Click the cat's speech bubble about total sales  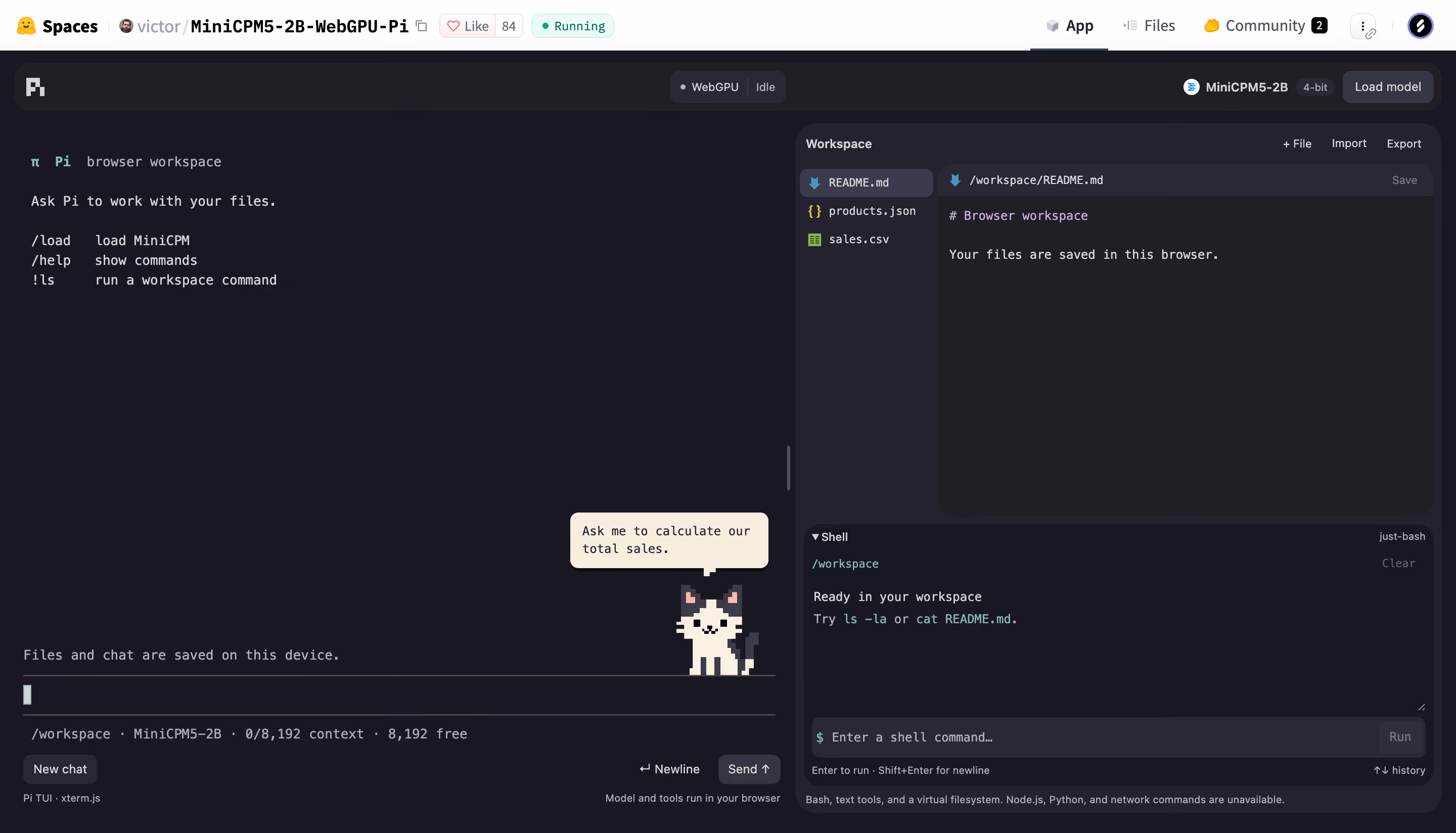pyautogui.click(x=669, y=540)
